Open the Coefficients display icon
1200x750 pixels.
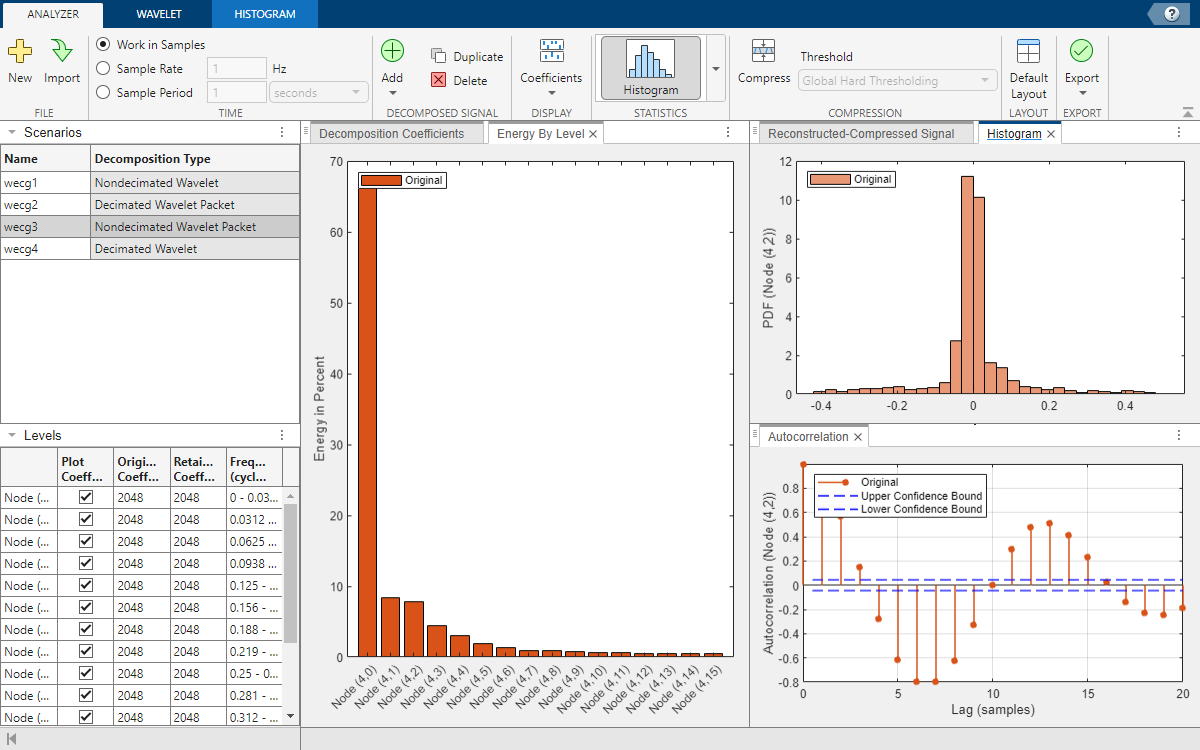point(551,52)
